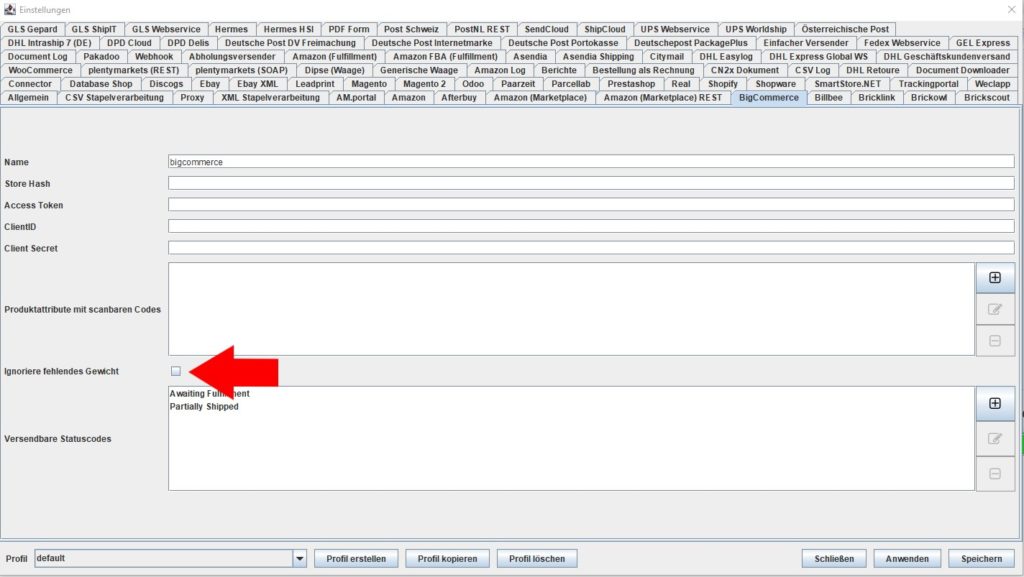Open the Österreichische Post tab

[x=845, y=29]
